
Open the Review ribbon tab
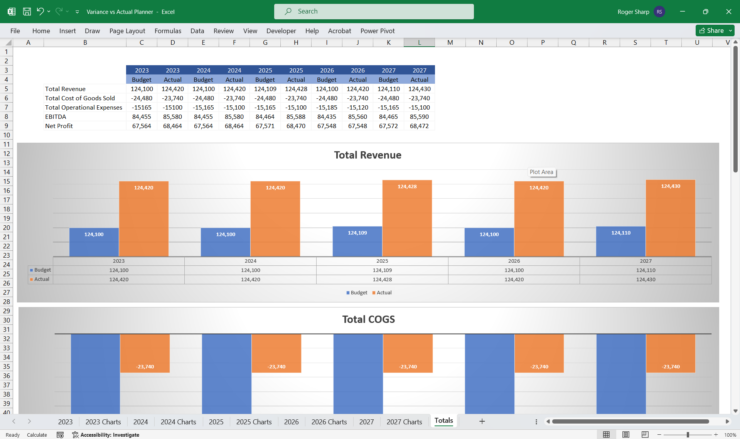click(223, 31)
